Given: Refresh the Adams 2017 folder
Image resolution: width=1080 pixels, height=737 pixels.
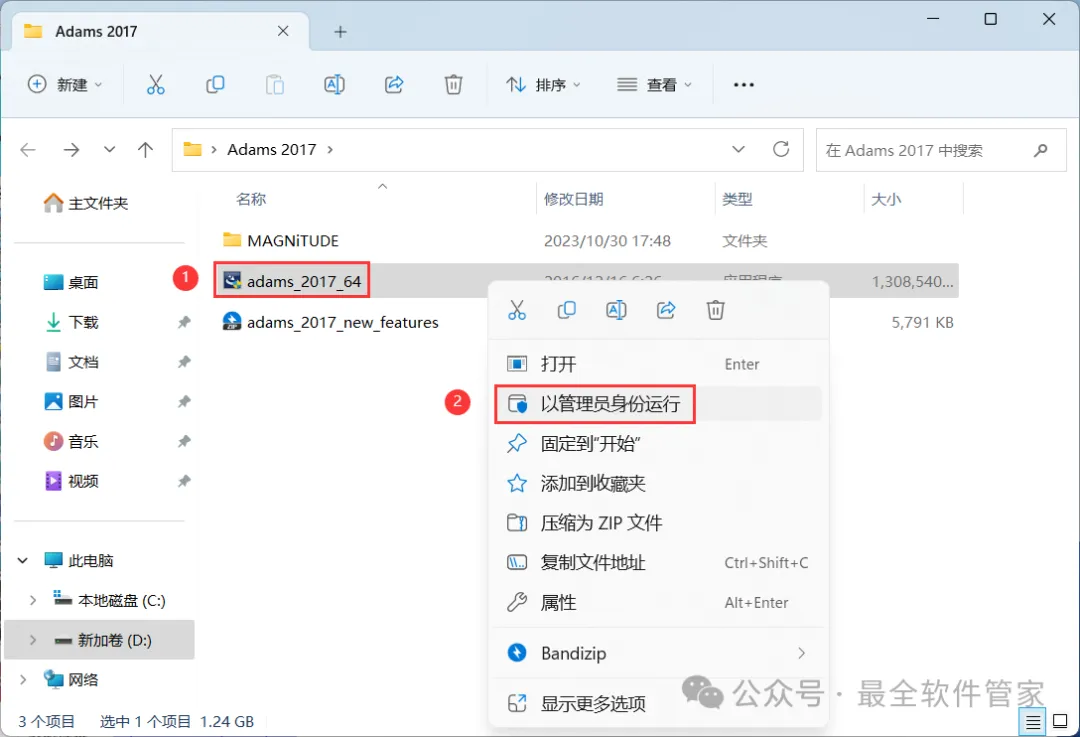Looking at the screenshot, I should point(780,149).
